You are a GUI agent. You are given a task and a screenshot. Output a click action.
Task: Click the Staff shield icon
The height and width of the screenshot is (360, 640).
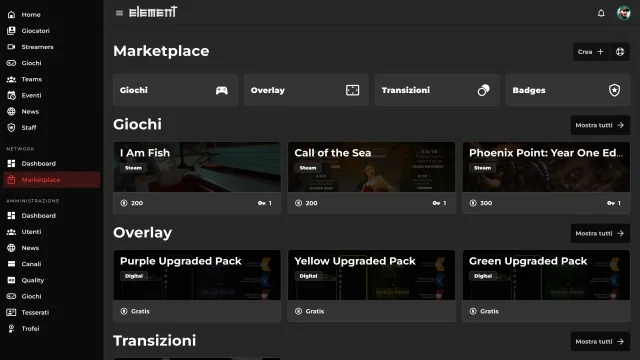click(x=11, y=128)
